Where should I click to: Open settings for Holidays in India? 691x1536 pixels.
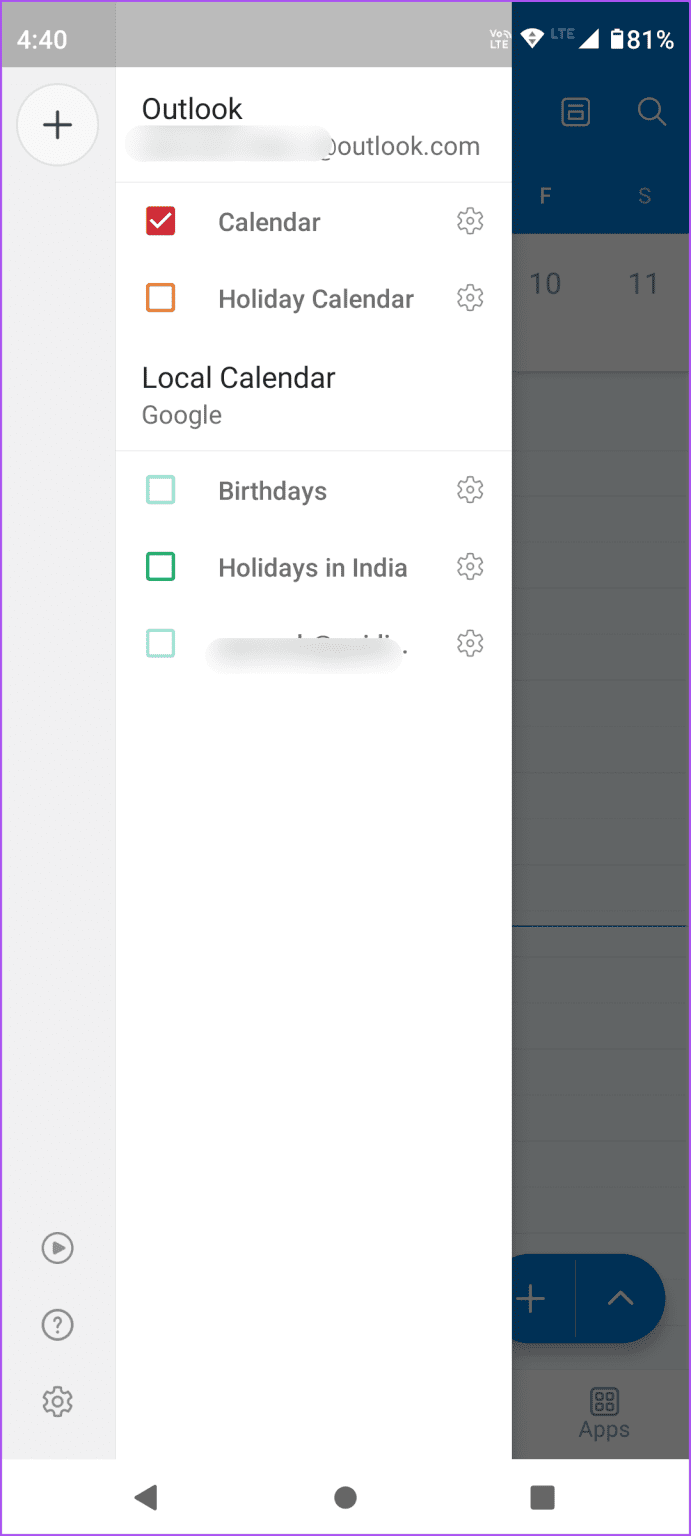[470, 566]
